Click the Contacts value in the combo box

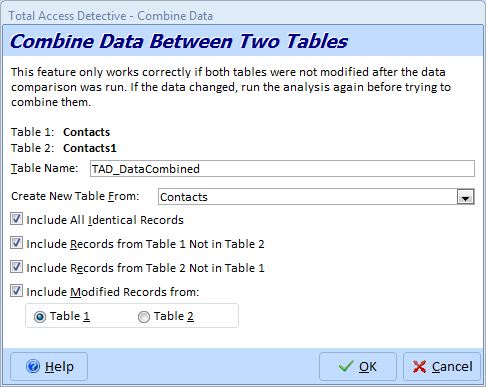184,197
